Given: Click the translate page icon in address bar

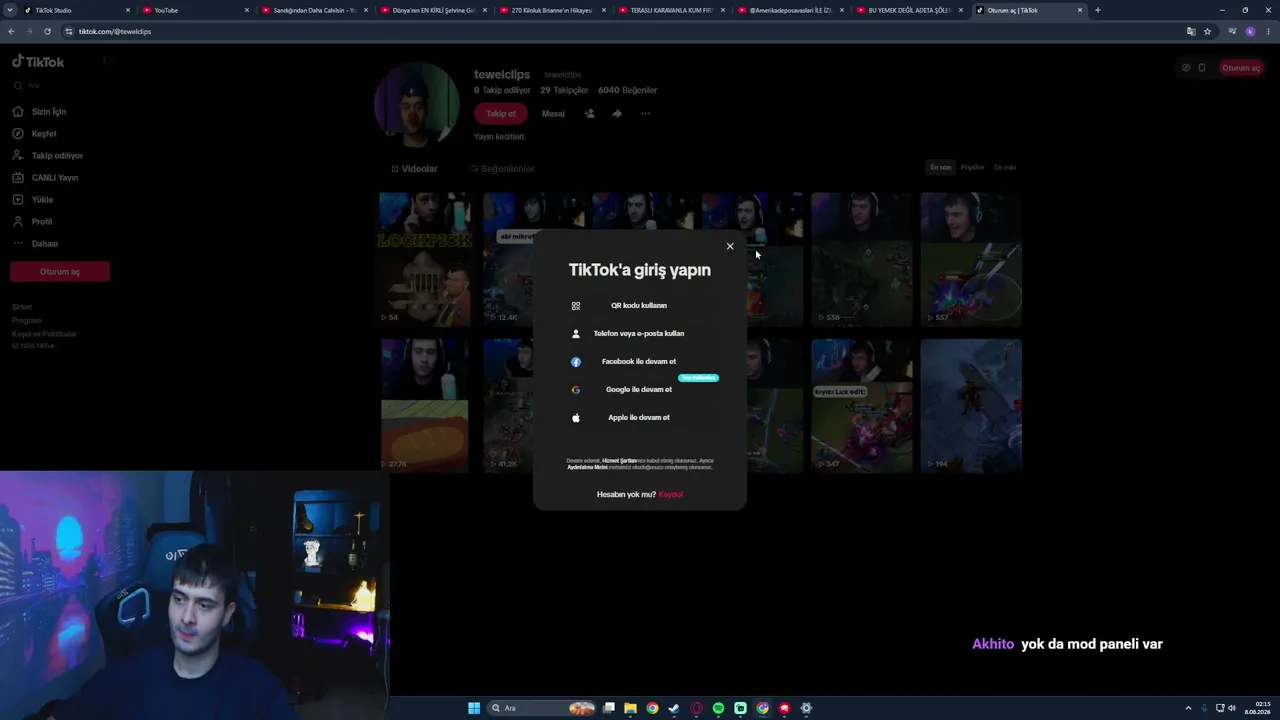Looking at the screenshot, I should (1191, 32).
